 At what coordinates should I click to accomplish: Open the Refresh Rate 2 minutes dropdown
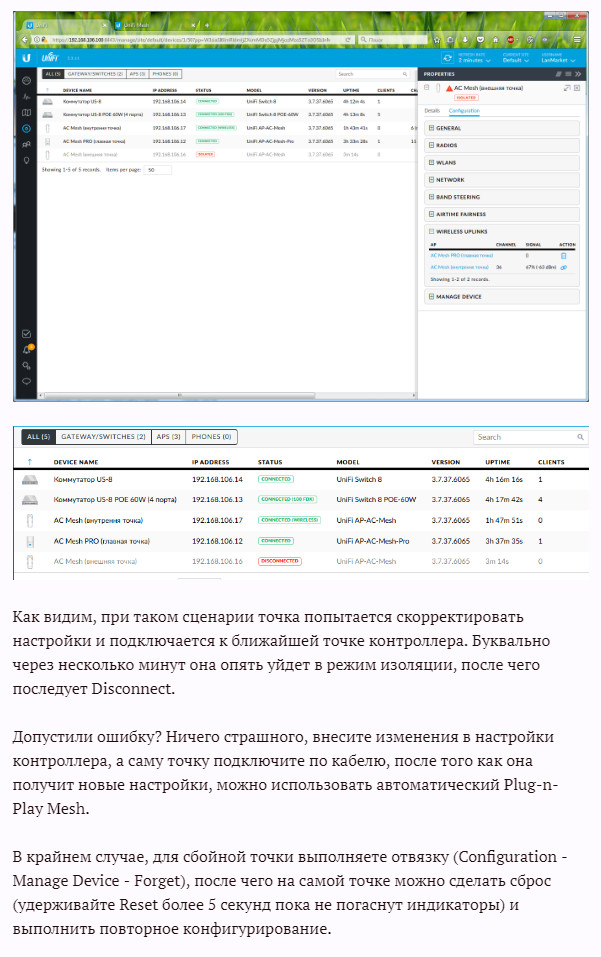(474, 58)
